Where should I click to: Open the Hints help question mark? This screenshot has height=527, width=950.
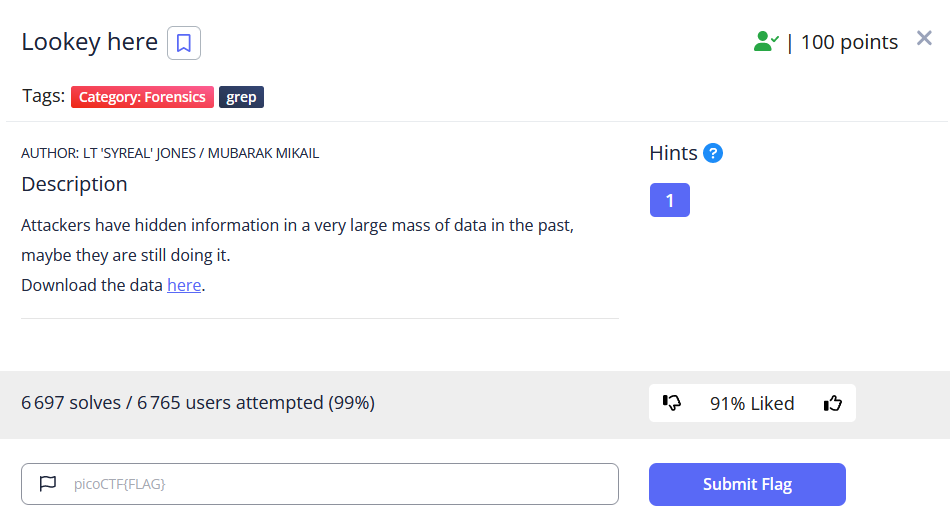click(x=712, y=153)
